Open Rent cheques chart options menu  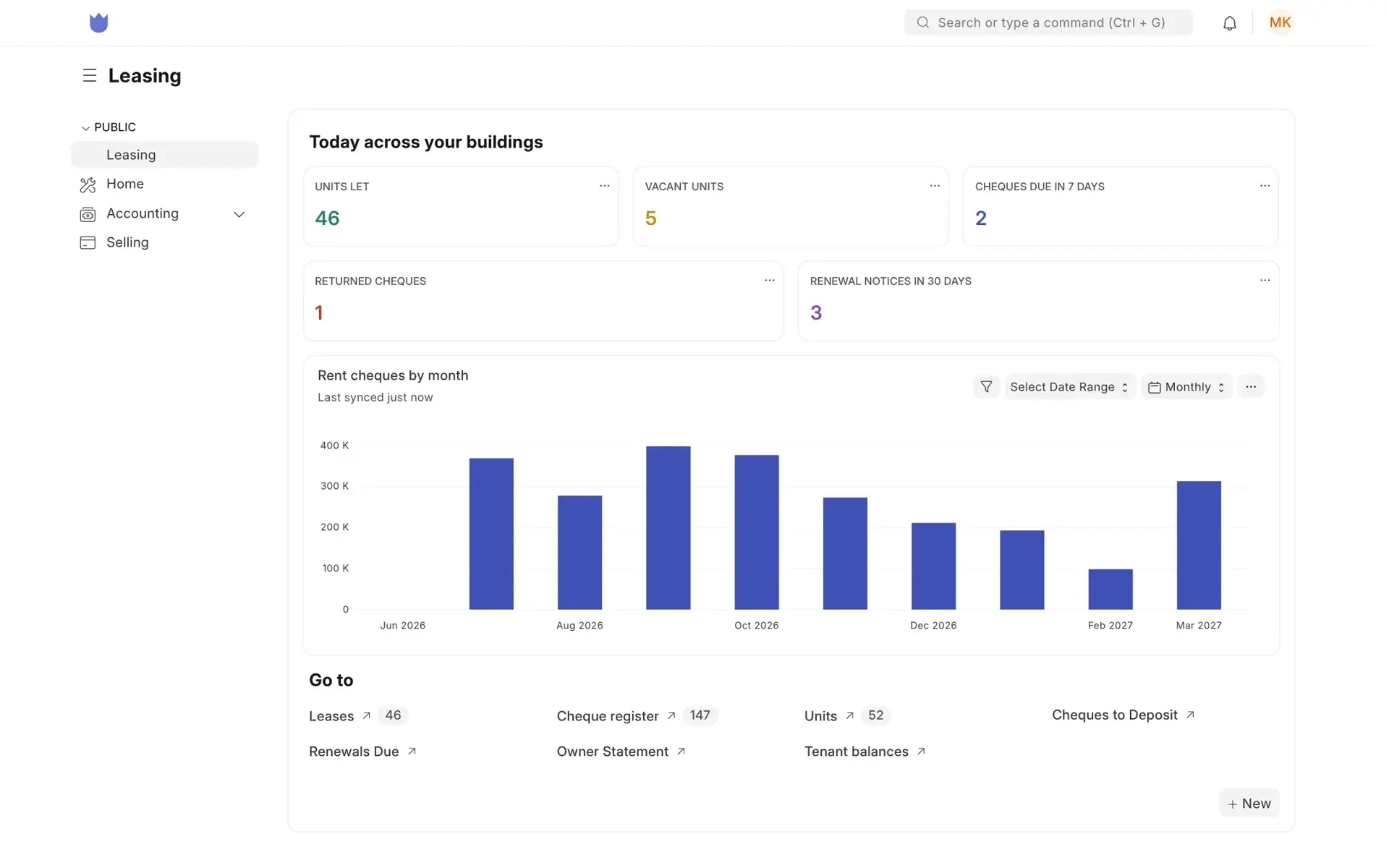tap(1251, 387)
